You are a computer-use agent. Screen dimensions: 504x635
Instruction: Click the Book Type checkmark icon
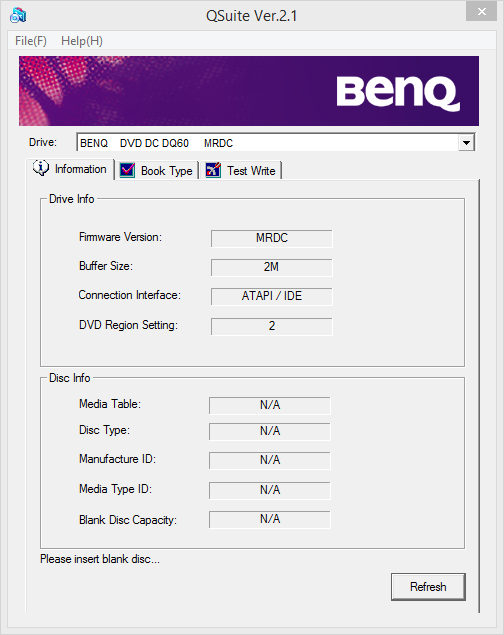128,170
